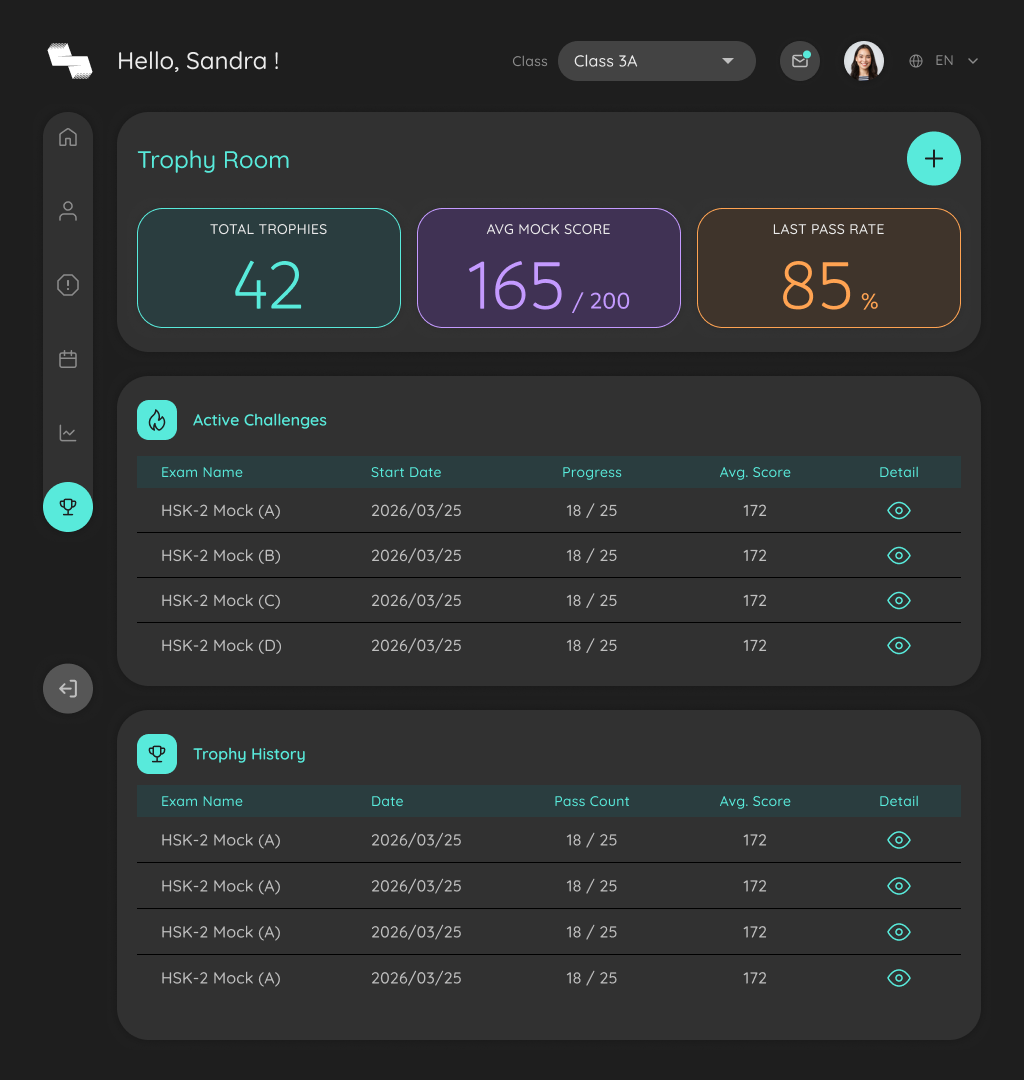Image resolution: width=1024 pixels, height=1080 pixels.
Task: Open the user profile sidebar icon
Action: (67, 211)
